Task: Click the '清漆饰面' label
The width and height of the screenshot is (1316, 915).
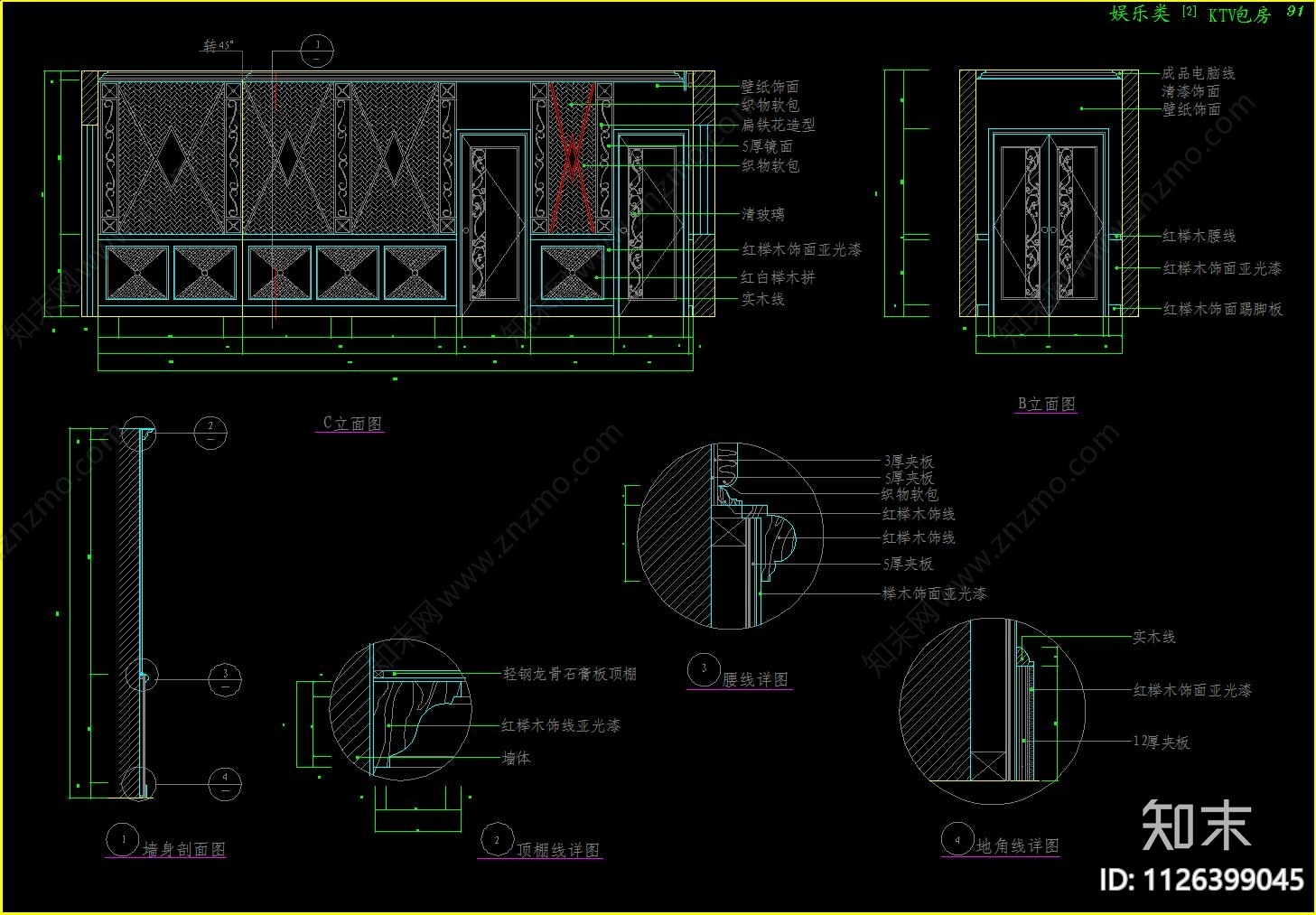Action: (1190, 91)
